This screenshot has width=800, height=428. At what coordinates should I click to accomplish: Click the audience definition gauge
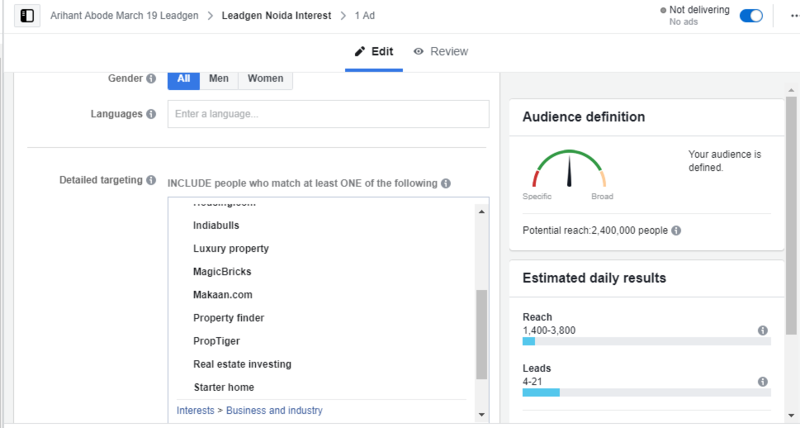[x=569, y=169]
